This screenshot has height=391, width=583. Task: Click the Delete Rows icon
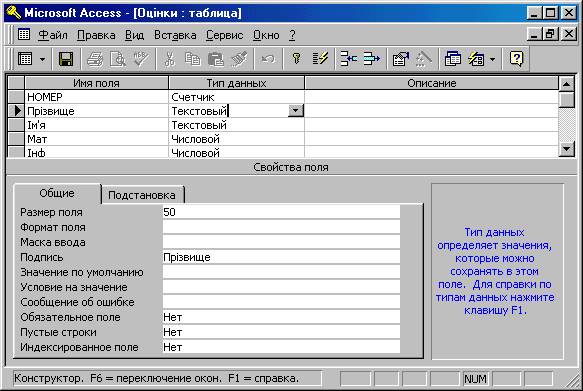tap(371, 59)
